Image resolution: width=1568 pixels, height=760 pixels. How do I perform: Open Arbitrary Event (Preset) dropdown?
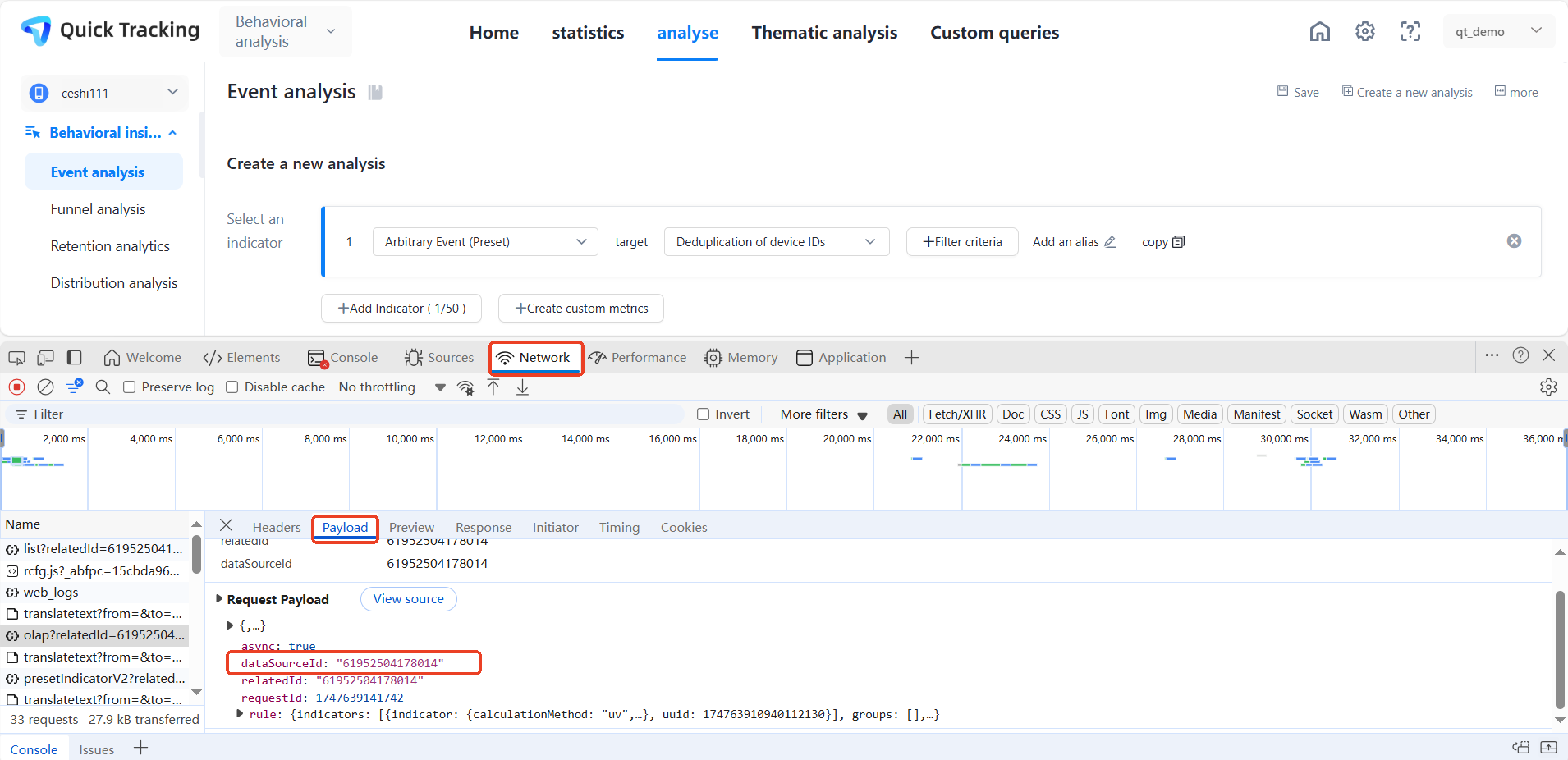[485, 242]
